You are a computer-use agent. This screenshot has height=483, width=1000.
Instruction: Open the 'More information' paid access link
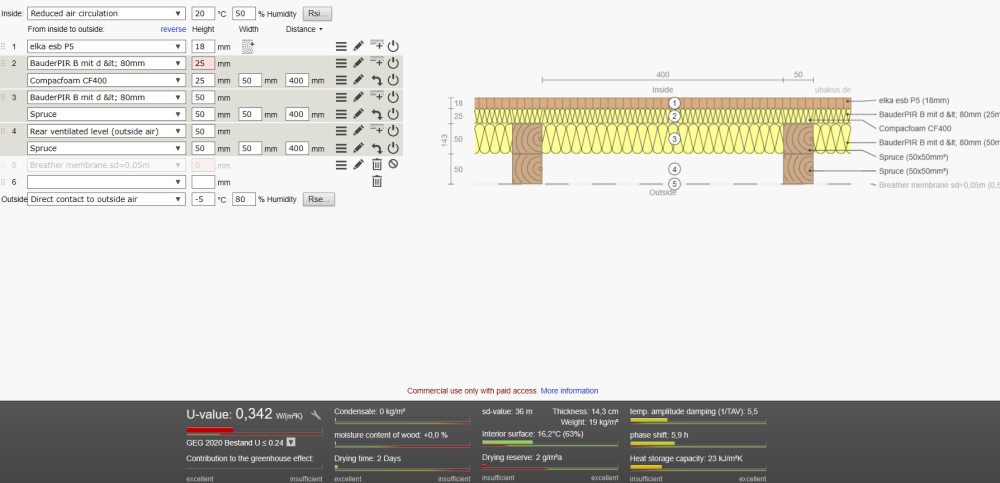570,390
